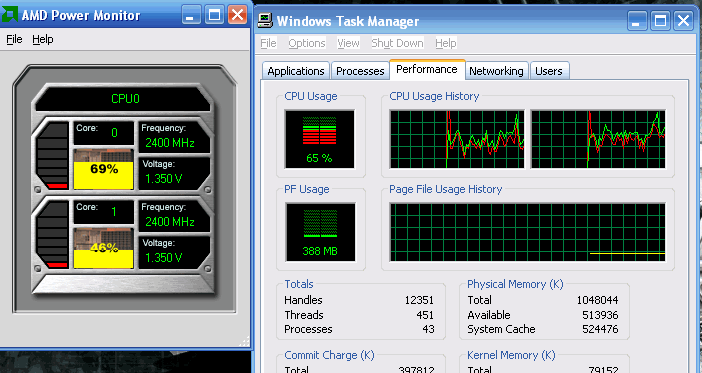Click the Windows Task Manager title bar icon
Screen dimensions: 702x373
click(265, 20)
